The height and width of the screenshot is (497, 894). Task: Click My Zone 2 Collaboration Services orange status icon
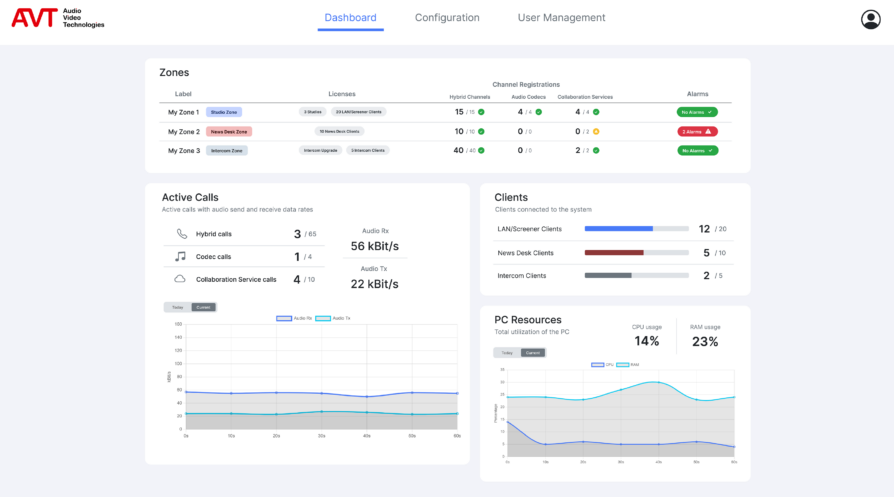(x=596, y=132)
